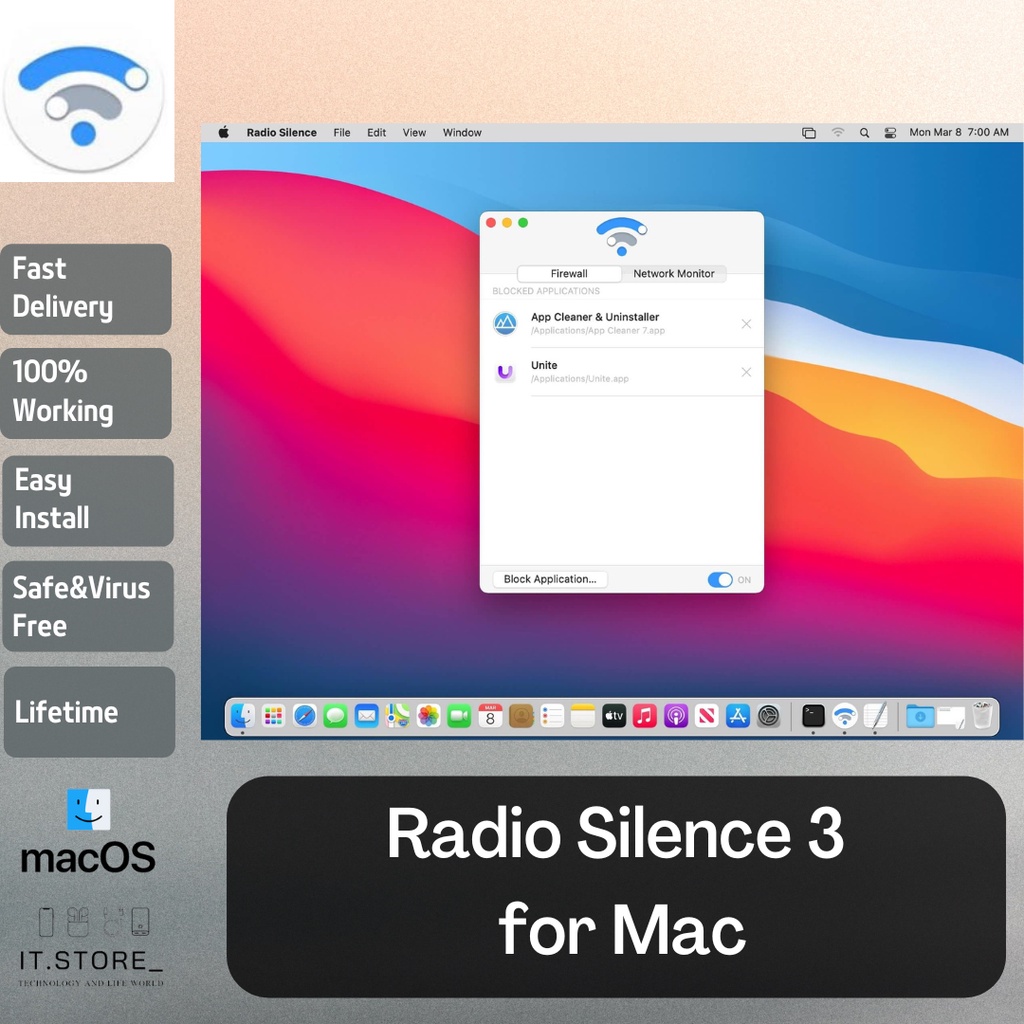Launch Music app from the dock
The width and height of the screenshot is (1024, 1024).
645,716
